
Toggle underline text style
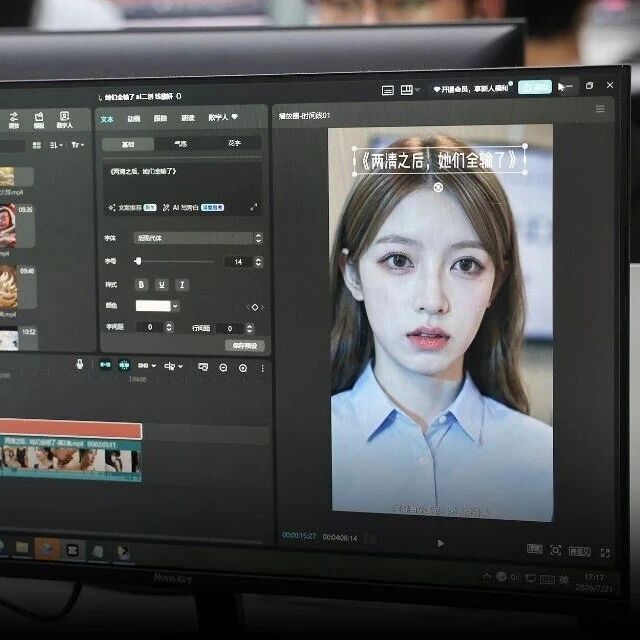coord(162,284)
